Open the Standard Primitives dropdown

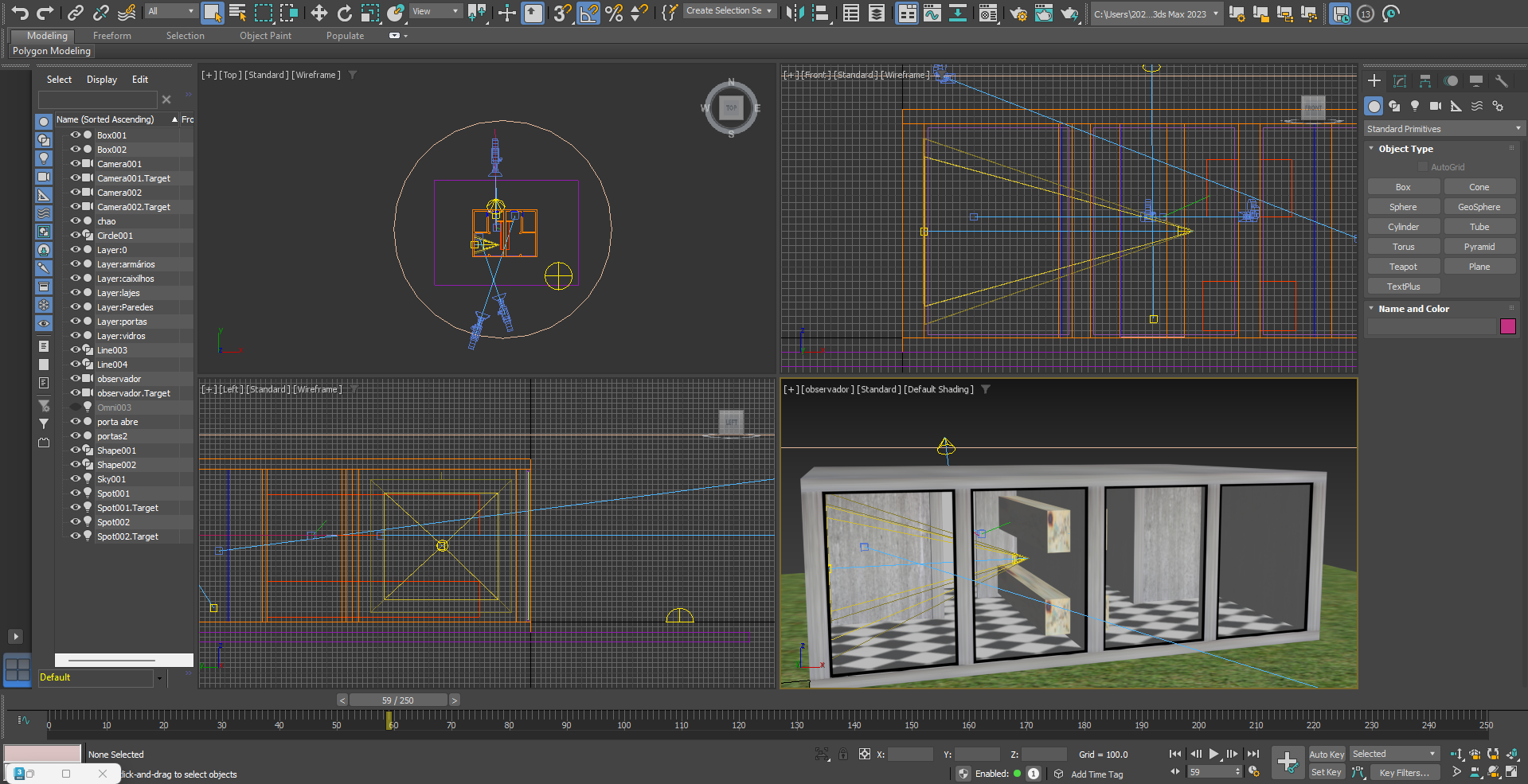coord(1443,129)
